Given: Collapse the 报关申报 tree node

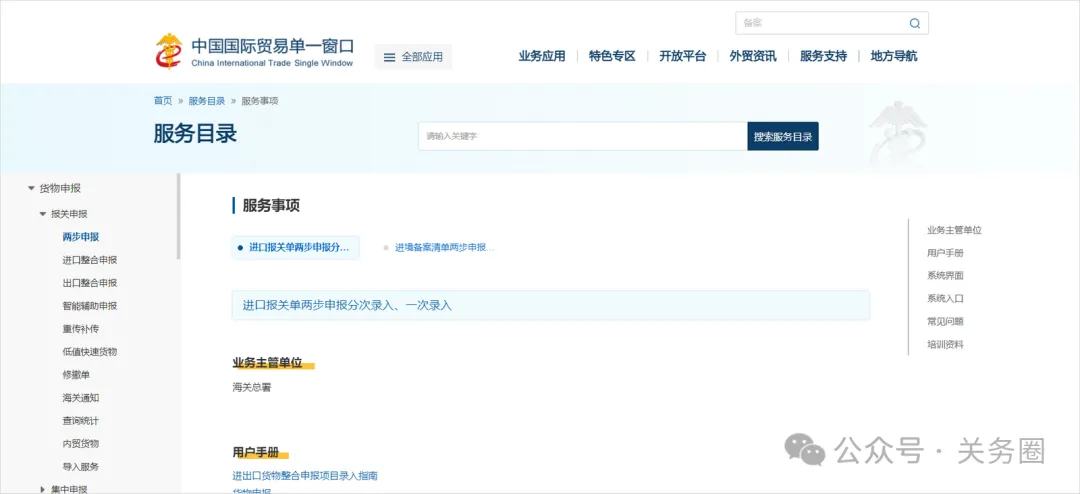Looking at the screenshot, I should point(43,214).
